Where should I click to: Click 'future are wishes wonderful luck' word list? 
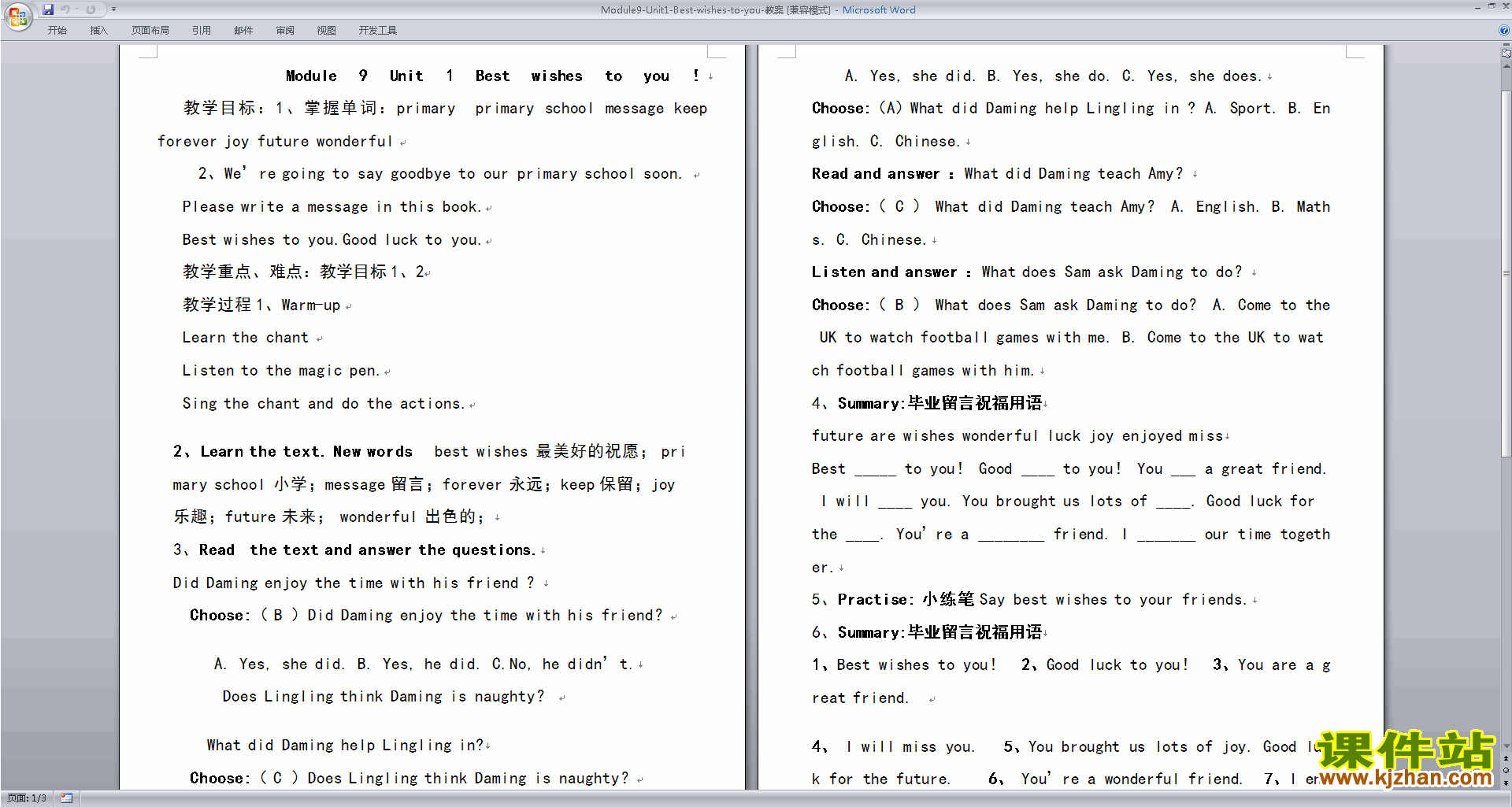[1017, 436]
